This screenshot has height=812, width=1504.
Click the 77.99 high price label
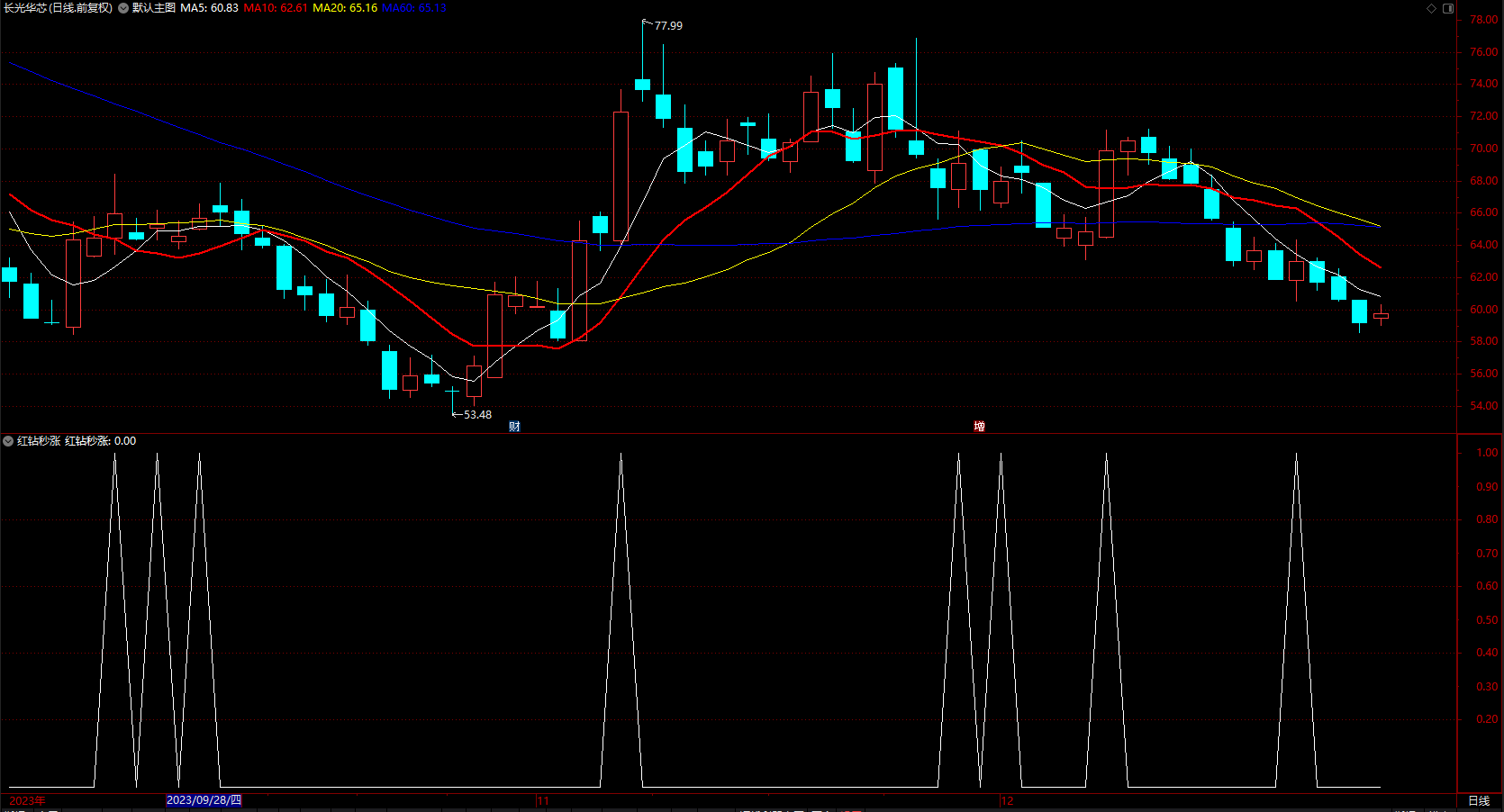(x=668, y=26)
